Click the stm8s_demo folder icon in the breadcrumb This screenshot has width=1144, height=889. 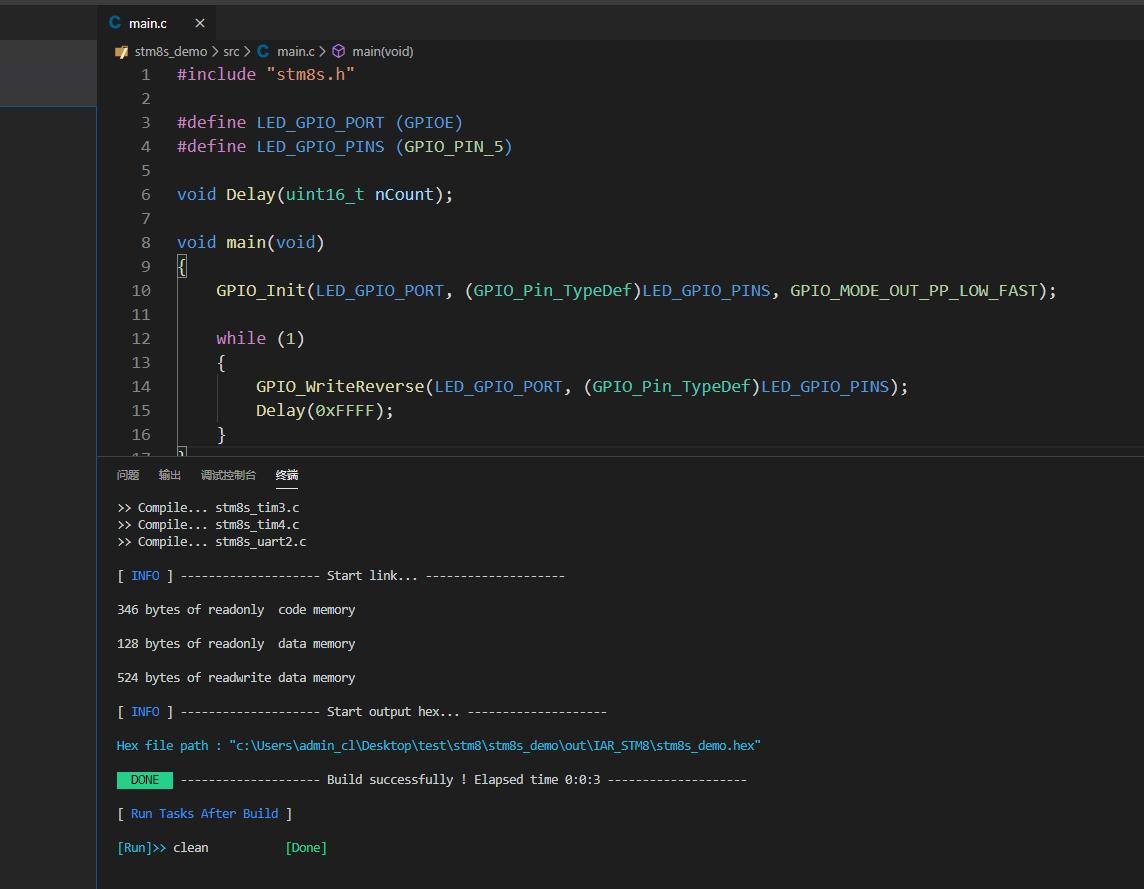tap(121, 51)
